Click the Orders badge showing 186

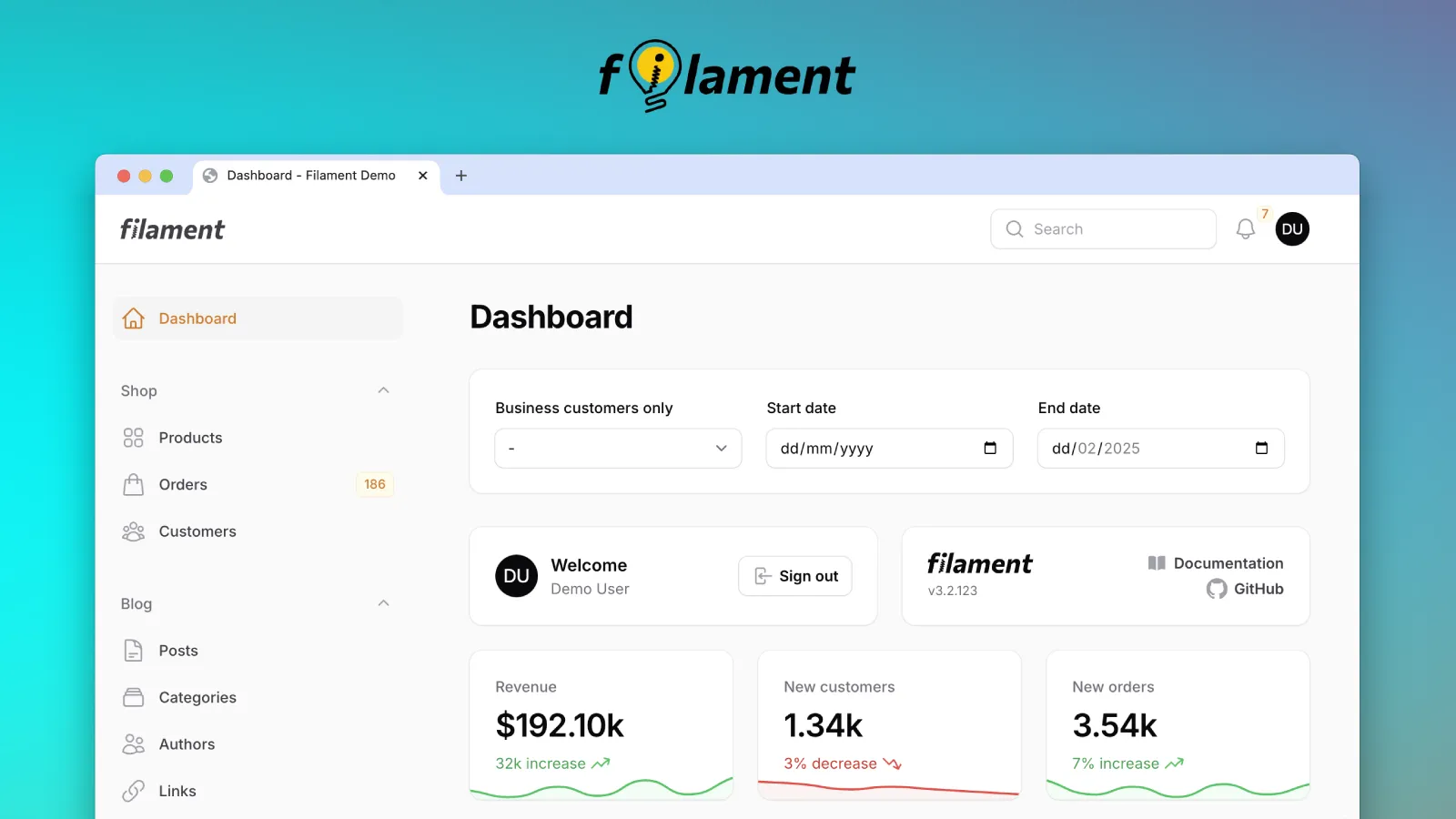374,484
